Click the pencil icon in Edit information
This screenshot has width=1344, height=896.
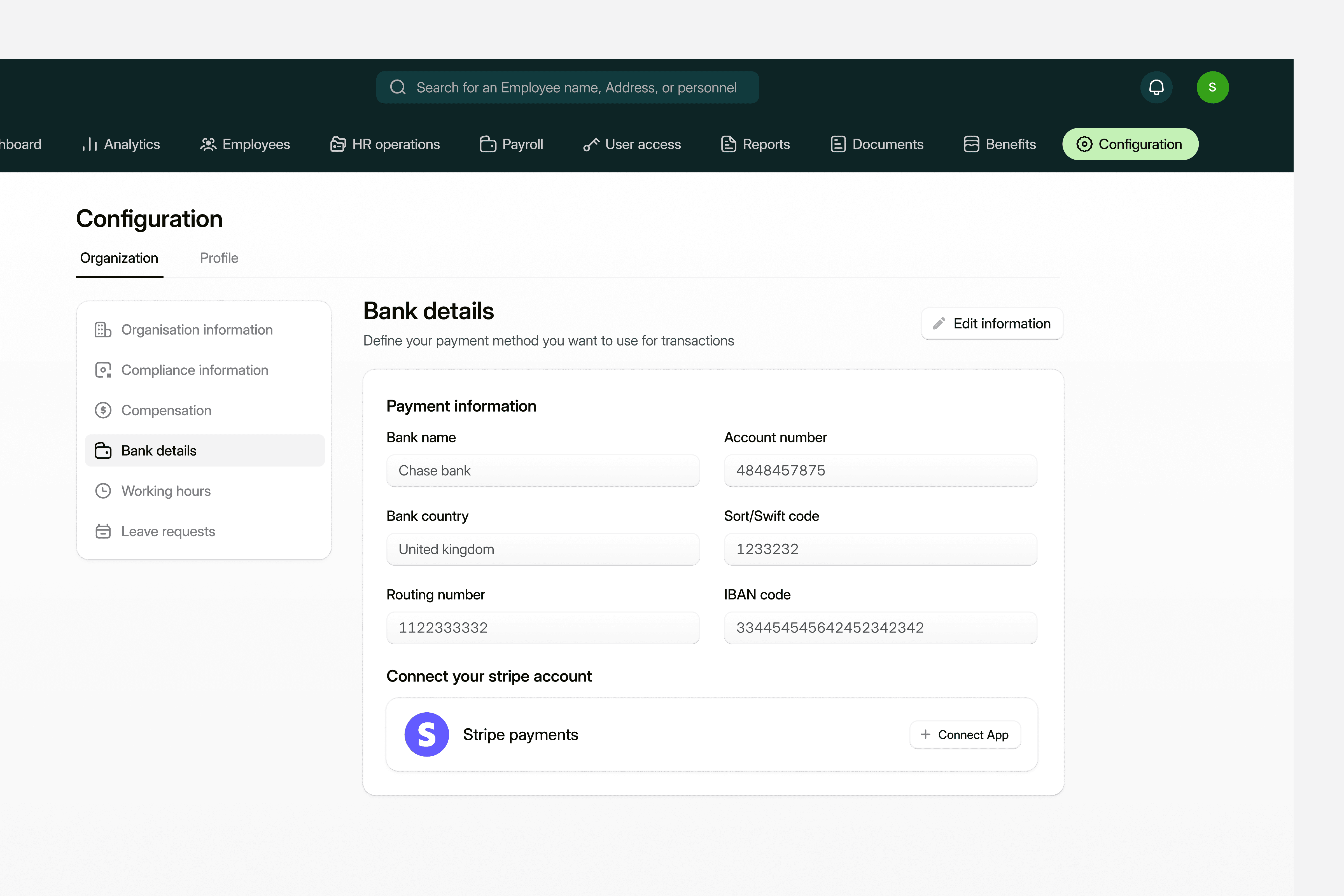[939, 323]
